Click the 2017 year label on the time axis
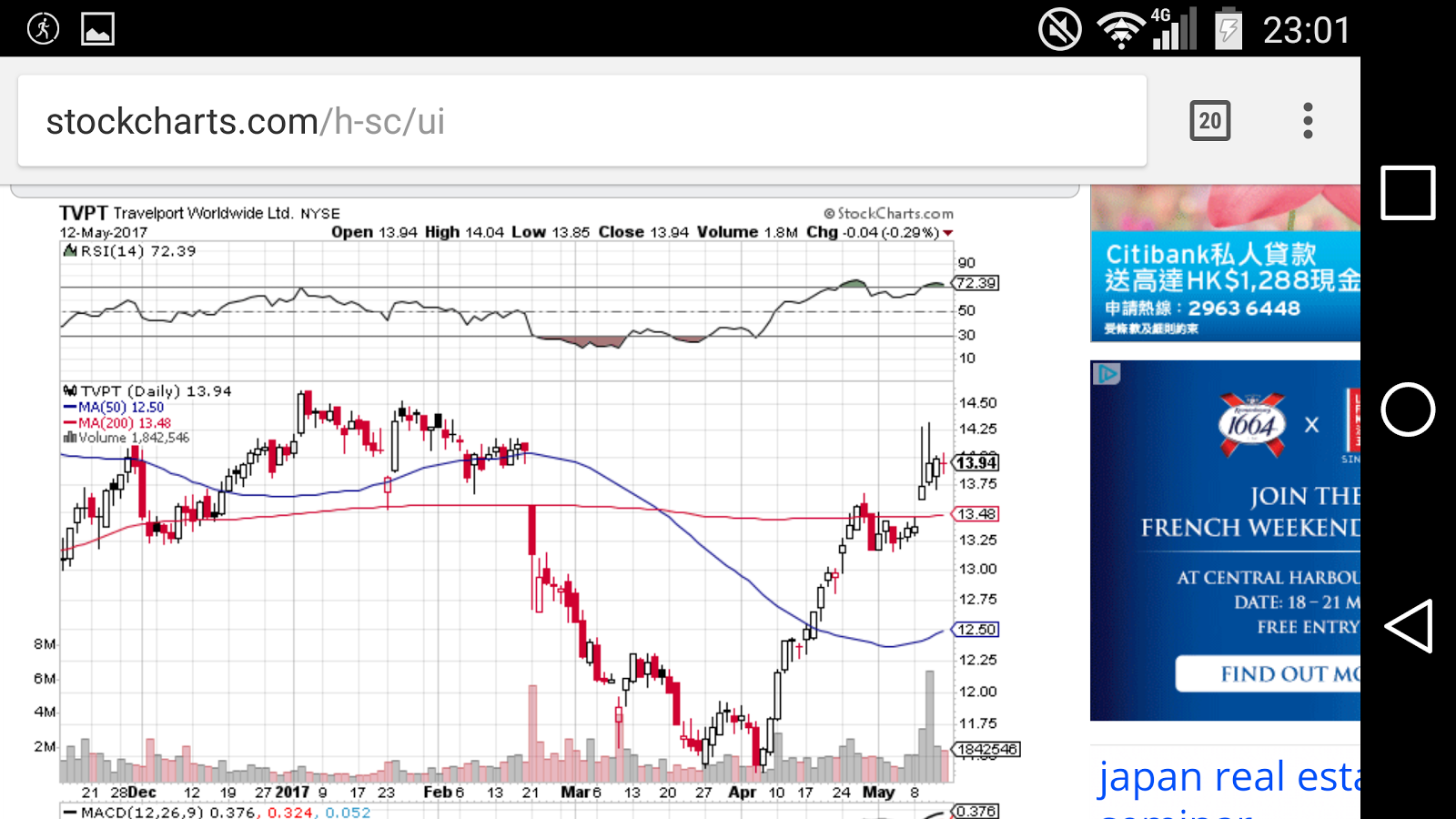1456x819 pixels. pos(292,793)
